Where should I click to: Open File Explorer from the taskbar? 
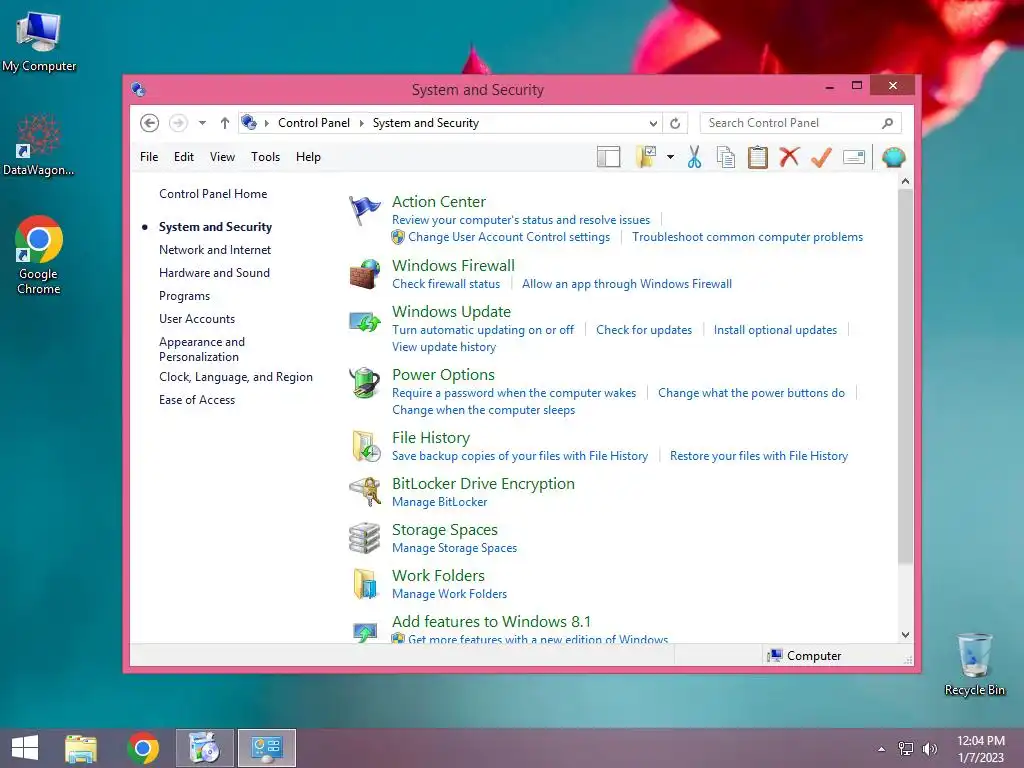[81, 748]
